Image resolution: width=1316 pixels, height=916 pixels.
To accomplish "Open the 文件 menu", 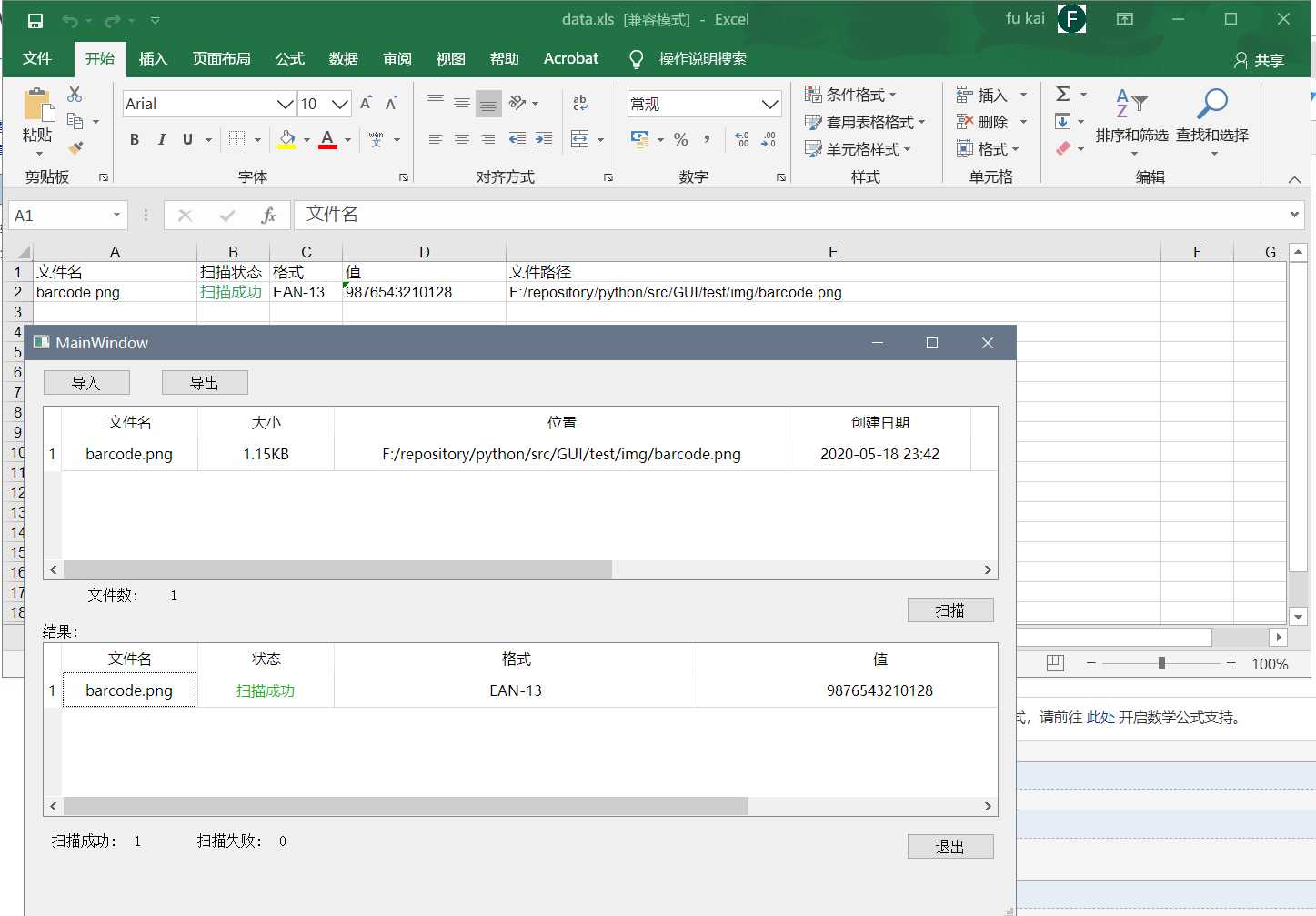I will [37, 58].
